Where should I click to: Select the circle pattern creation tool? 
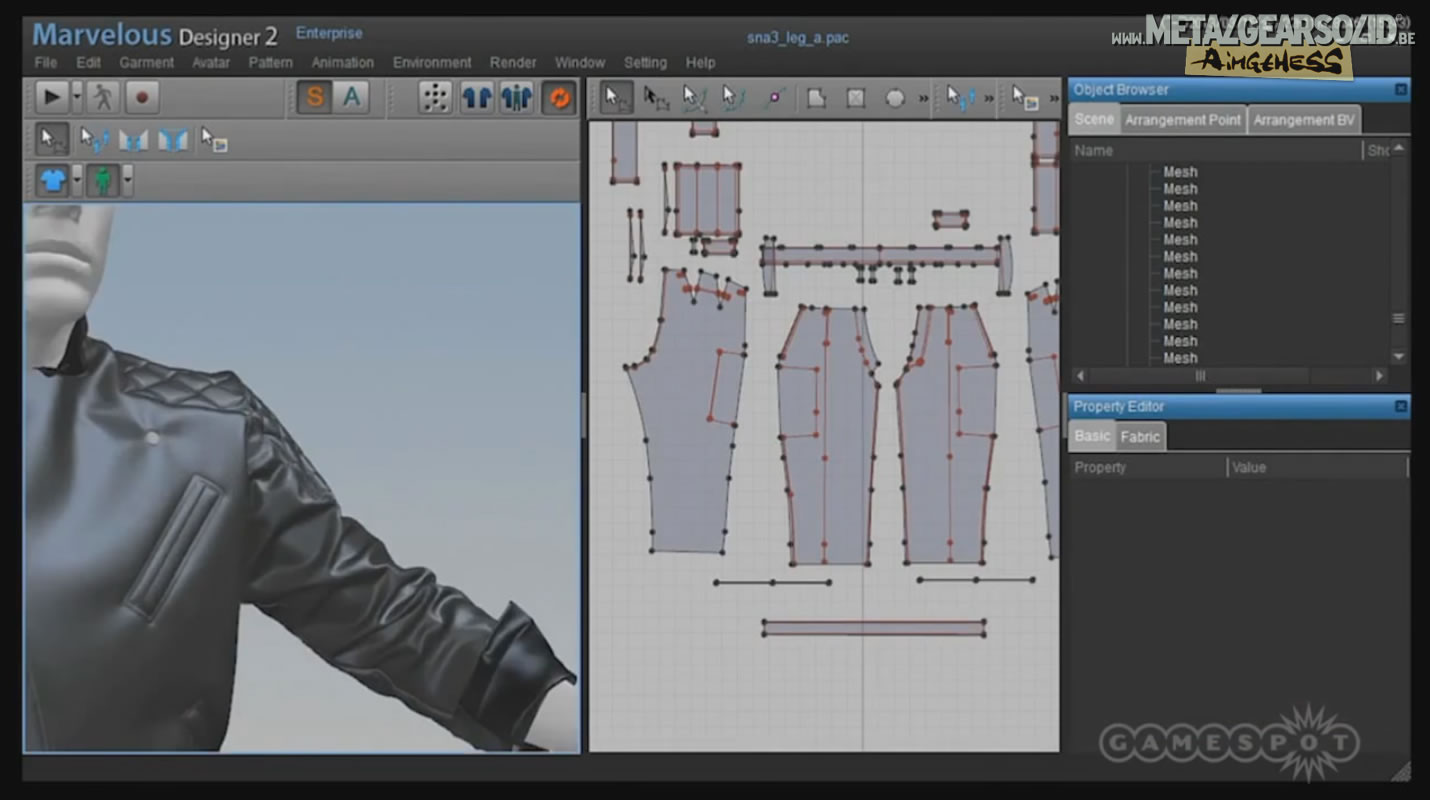(x=895, y=98)
